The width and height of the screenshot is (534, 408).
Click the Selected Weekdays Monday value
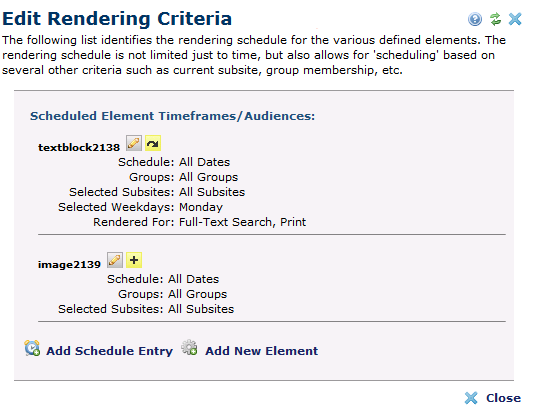click(x=201, y=207)
